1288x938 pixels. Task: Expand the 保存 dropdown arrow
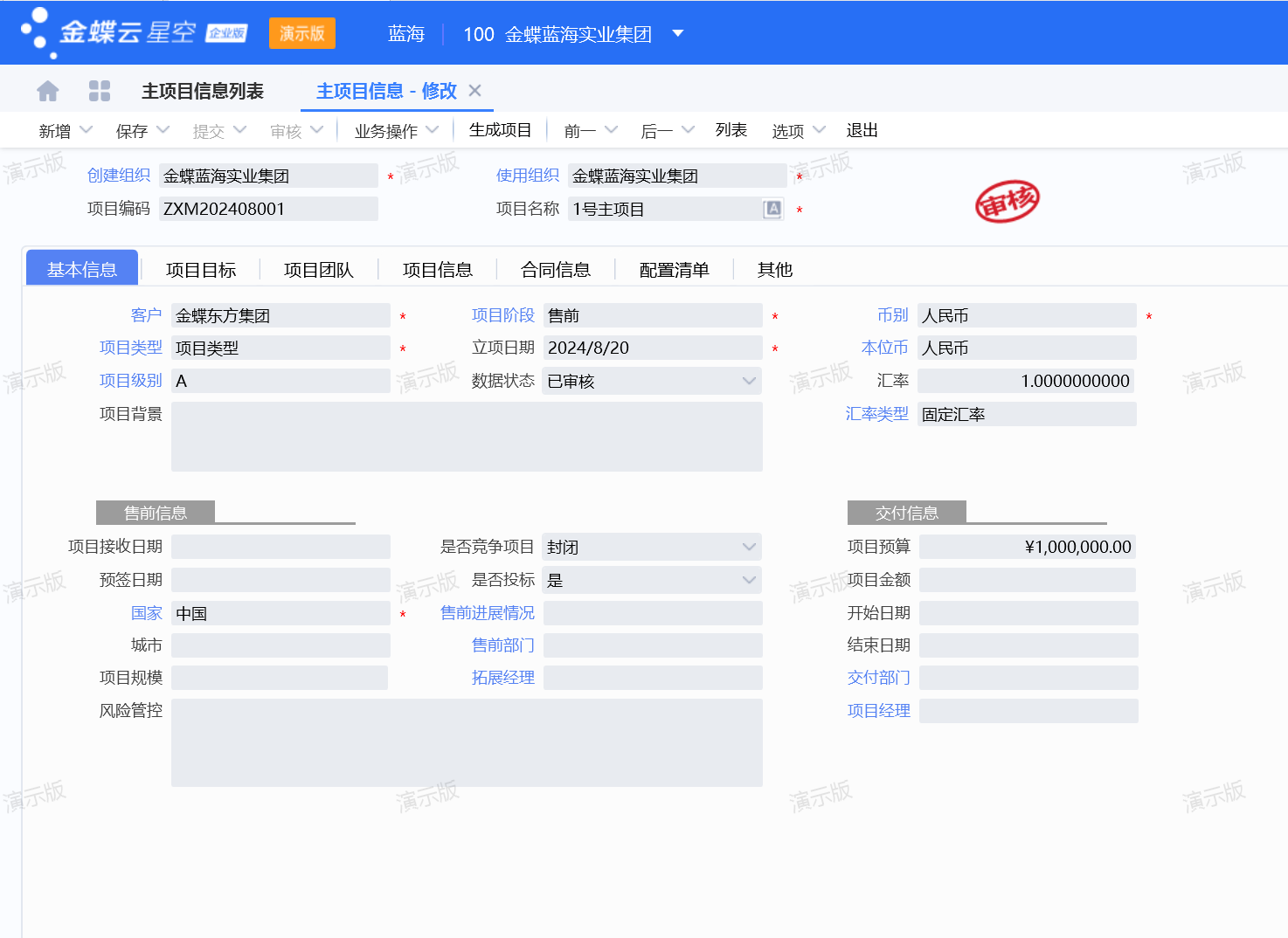click(x=163, y=130)
